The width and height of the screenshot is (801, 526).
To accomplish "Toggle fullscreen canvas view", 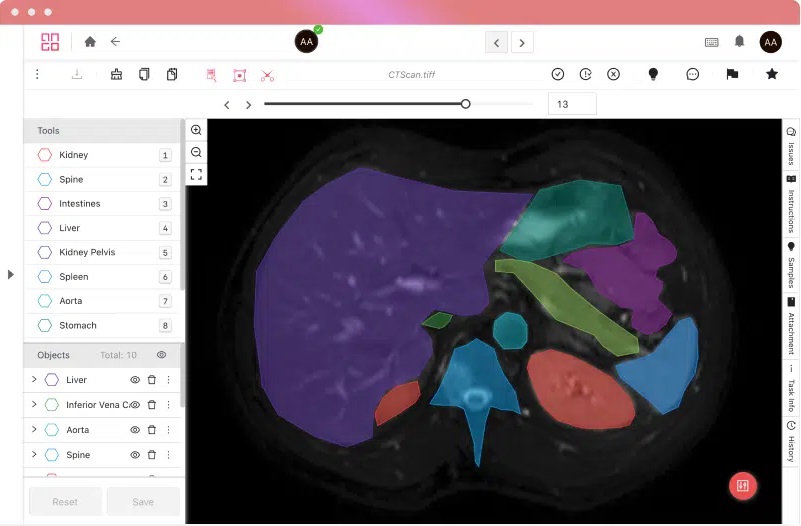I will coord(196,174).
